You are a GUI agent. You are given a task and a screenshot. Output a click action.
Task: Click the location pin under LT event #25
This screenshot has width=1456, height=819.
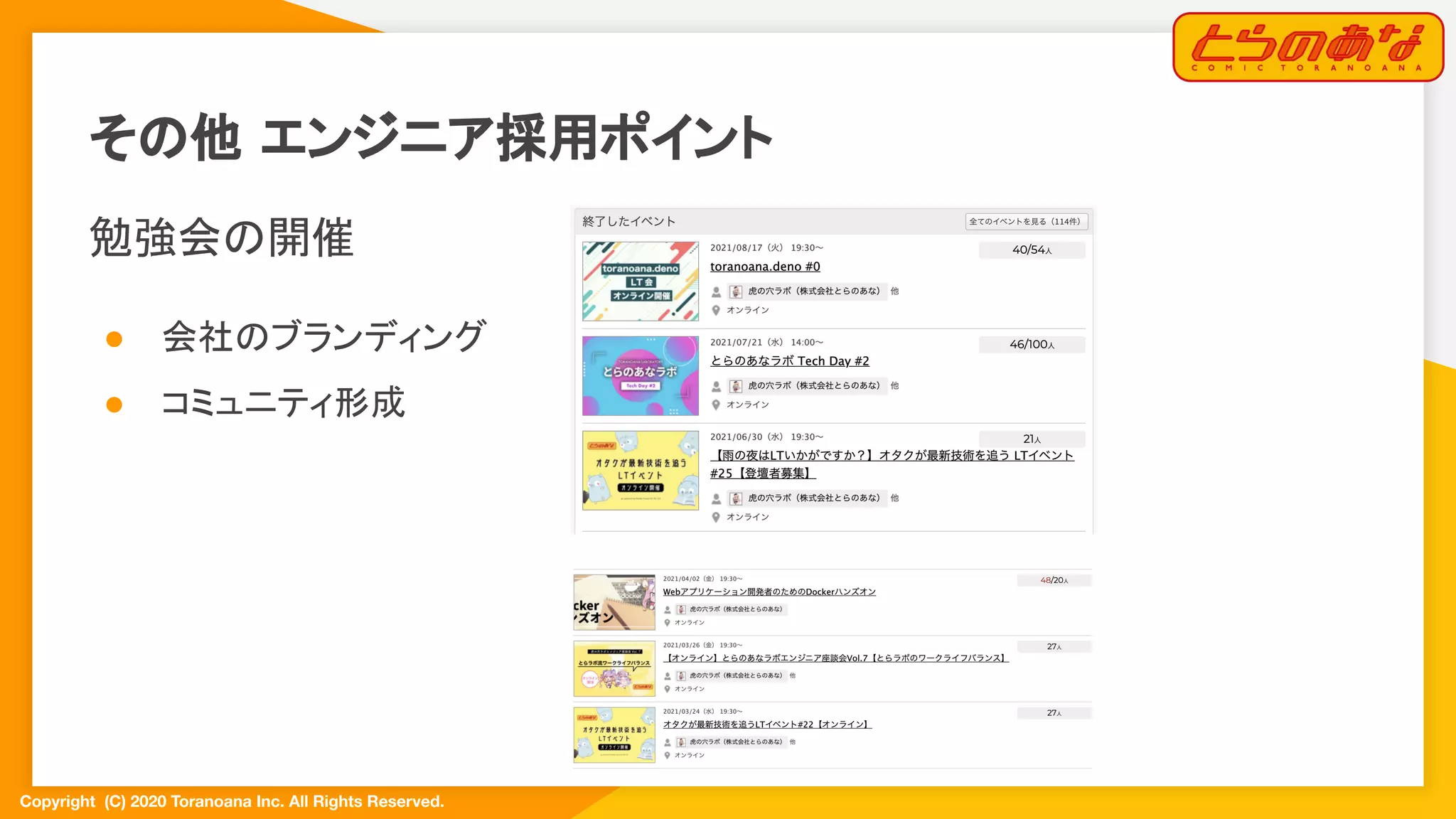click(x=716, y=518)
